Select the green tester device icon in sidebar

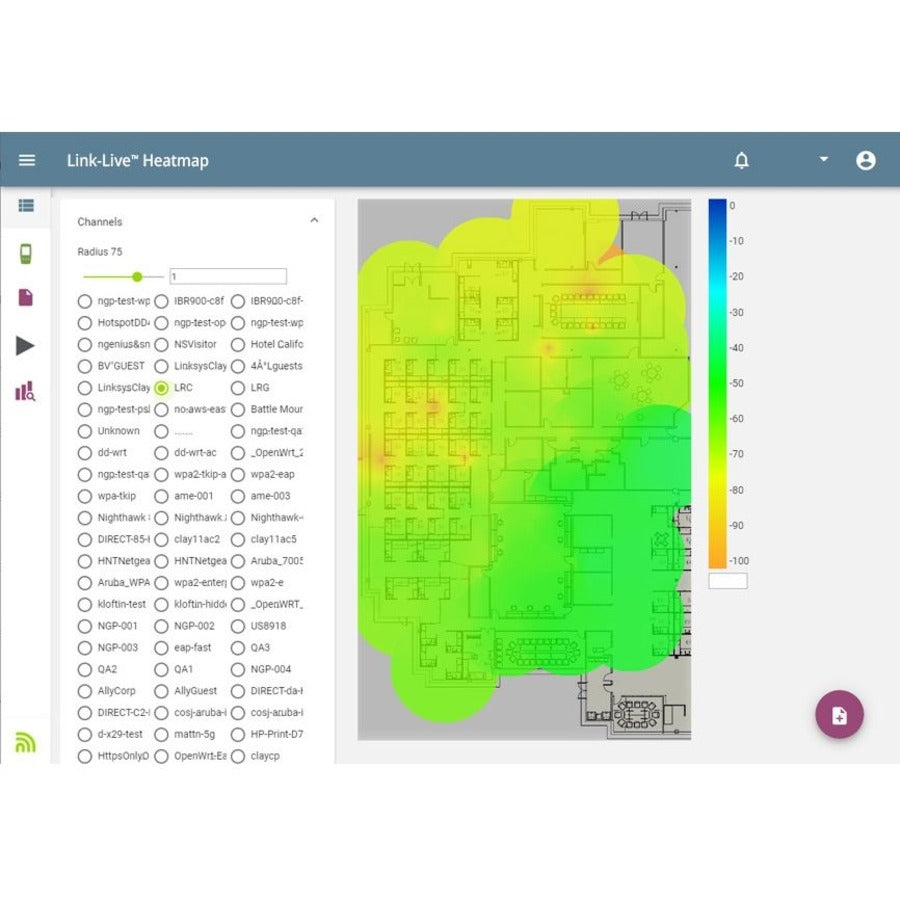(x=24, y=253)
